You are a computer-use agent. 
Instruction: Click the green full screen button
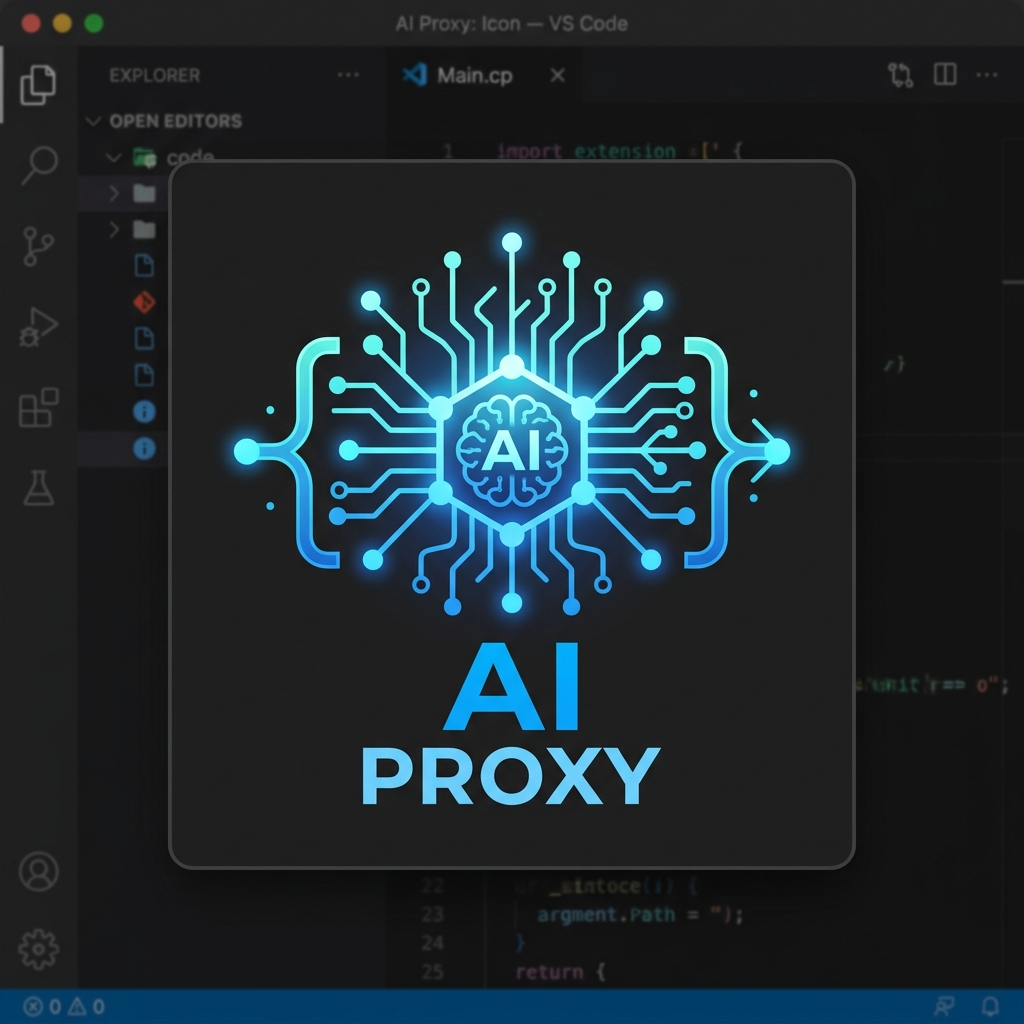tap(94, 24)
